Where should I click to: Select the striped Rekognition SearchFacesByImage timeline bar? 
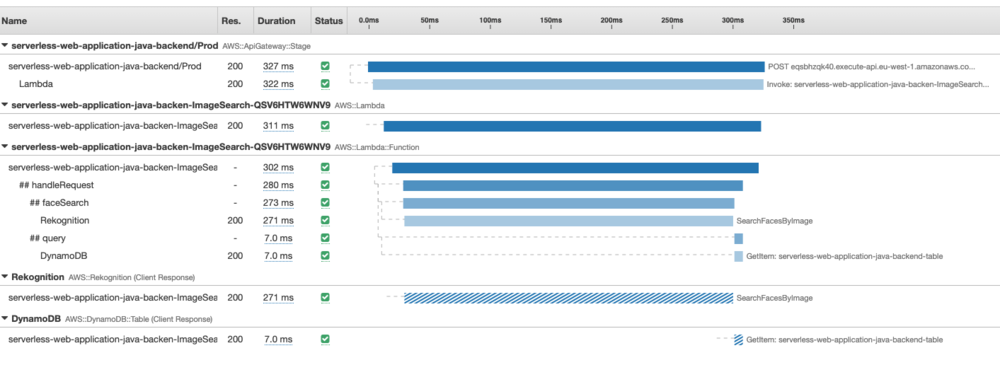[x=568, y=298]
